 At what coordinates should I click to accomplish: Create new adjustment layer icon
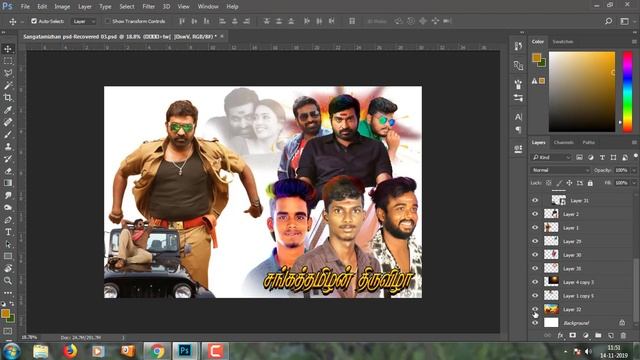point(586,336)
